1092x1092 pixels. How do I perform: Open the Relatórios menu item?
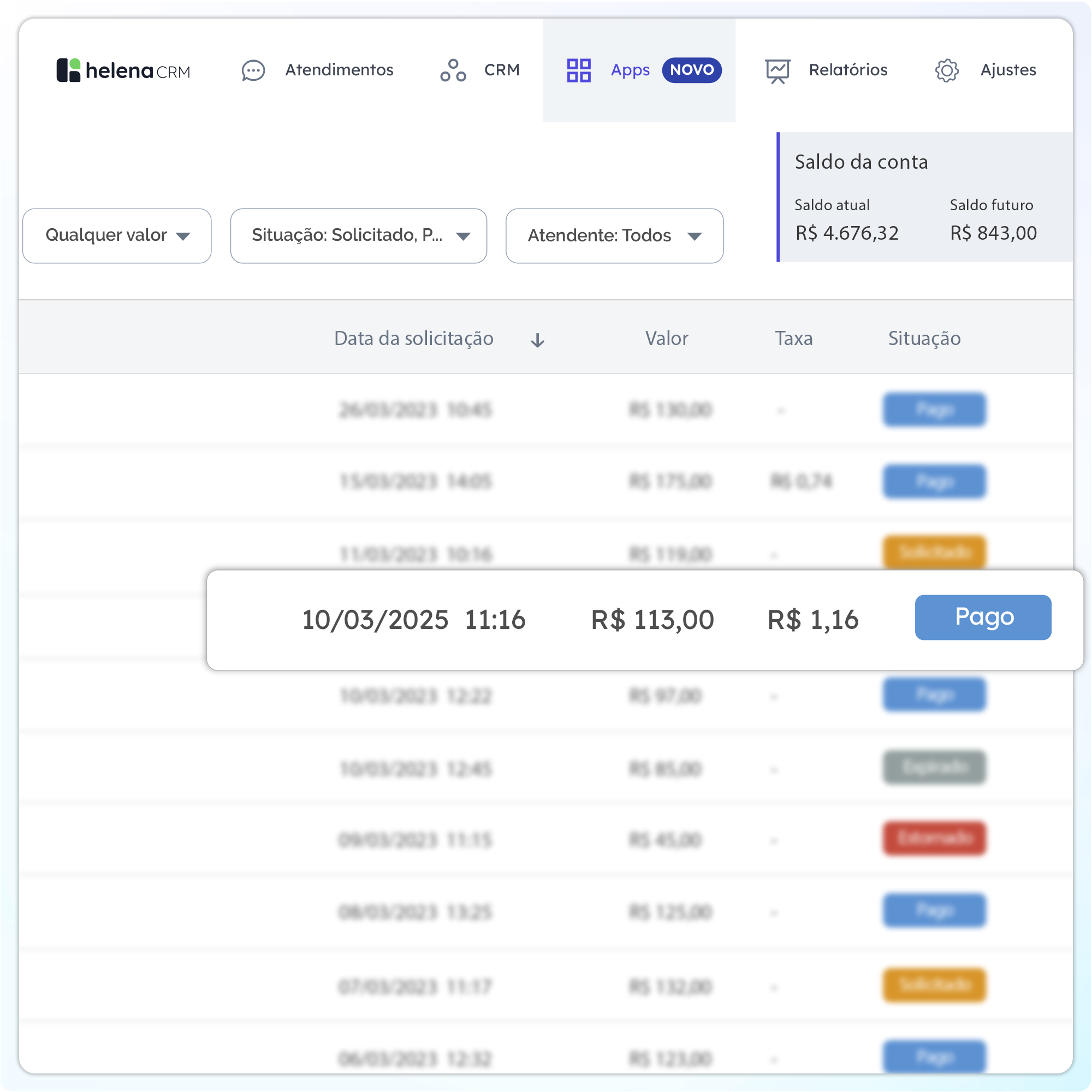tap(848, 70)
